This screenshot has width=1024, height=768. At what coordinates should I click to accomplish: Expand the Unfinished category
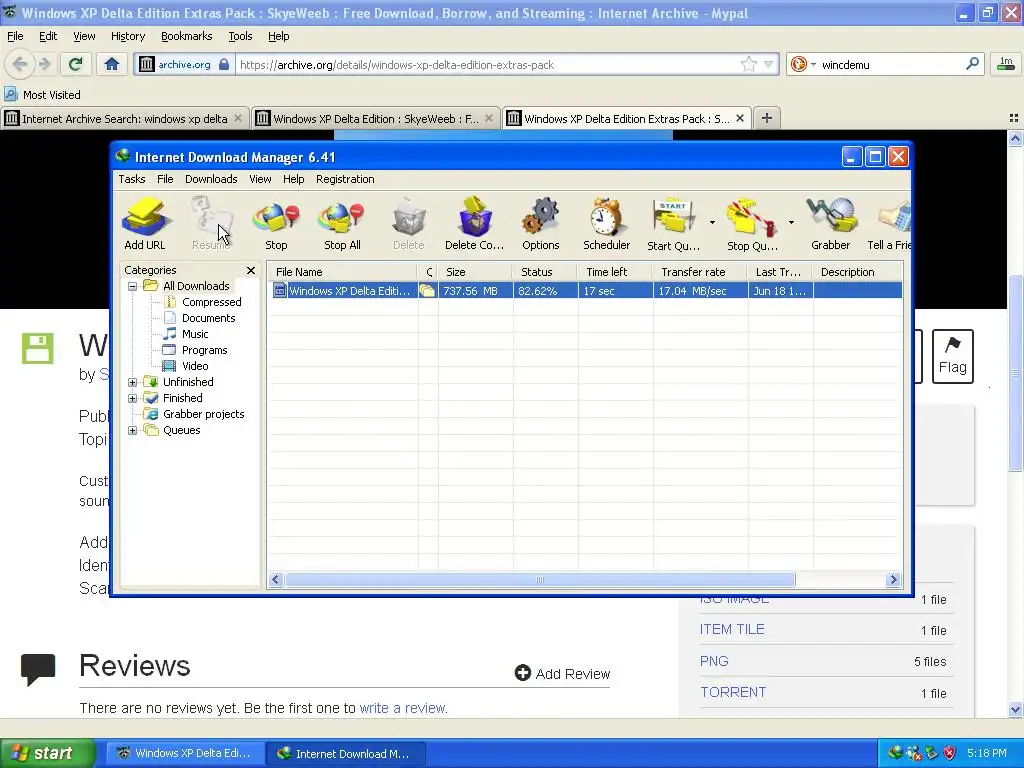tap(133, 382)
